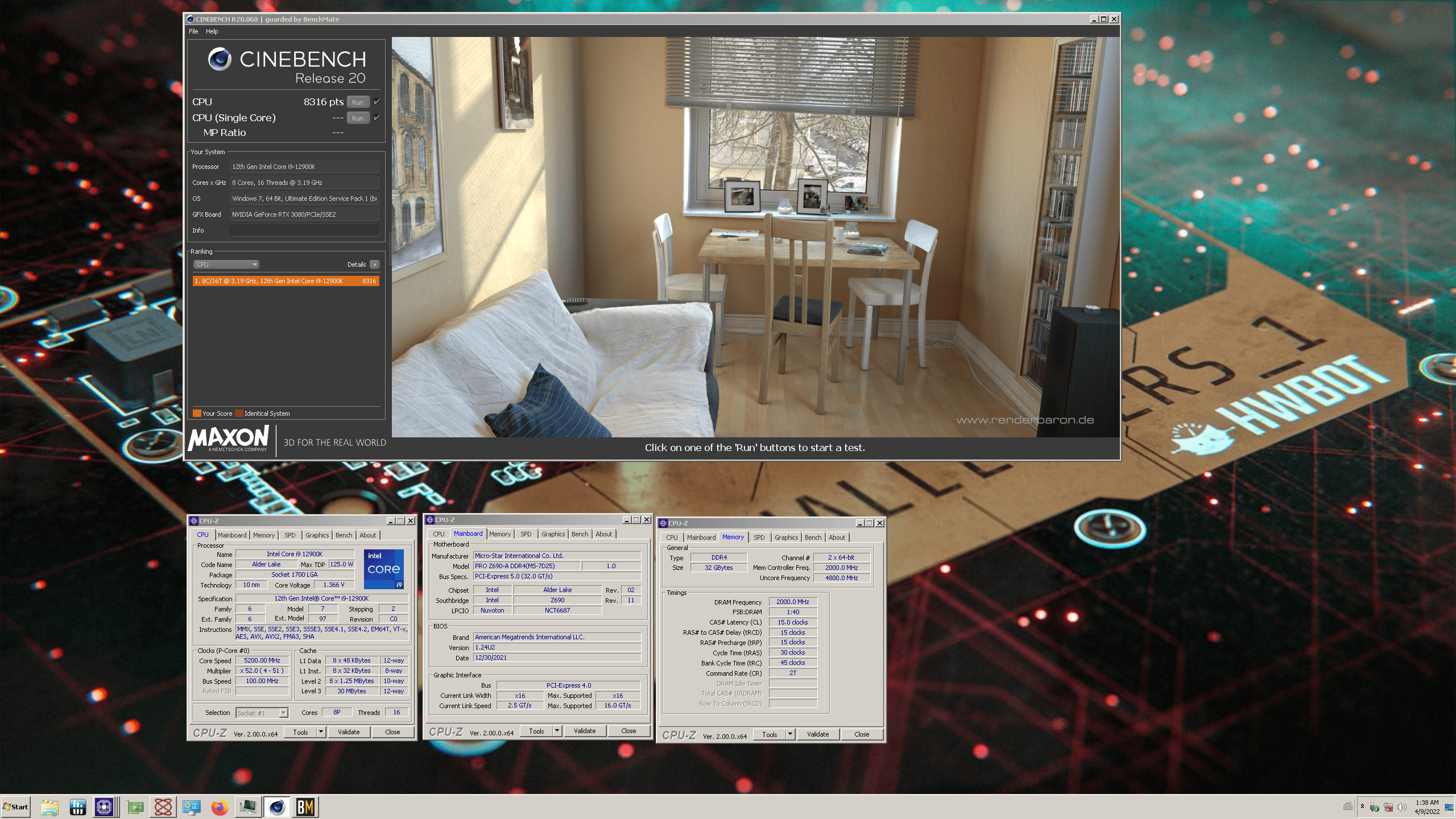Screen dimensions: 1456x819
Task: Open Socket #1 selection dropdown in CPU-Z
Action: [262, 713]
